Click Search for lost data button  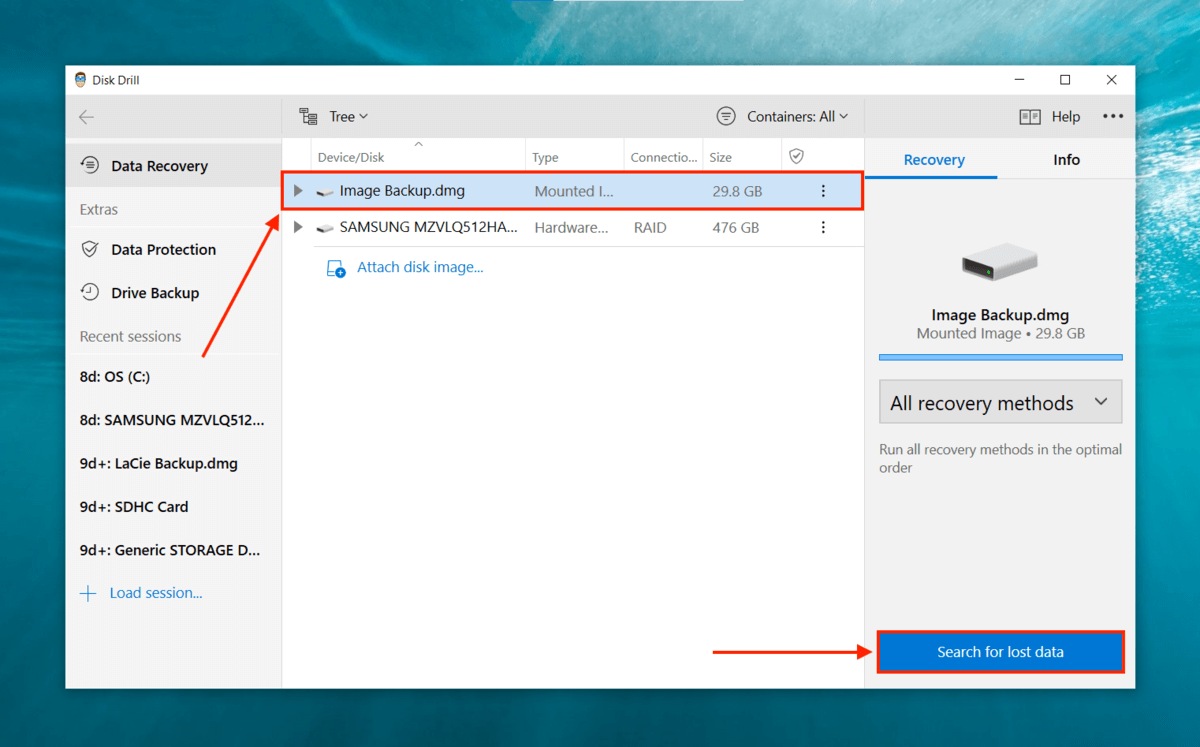point(1000,652)
